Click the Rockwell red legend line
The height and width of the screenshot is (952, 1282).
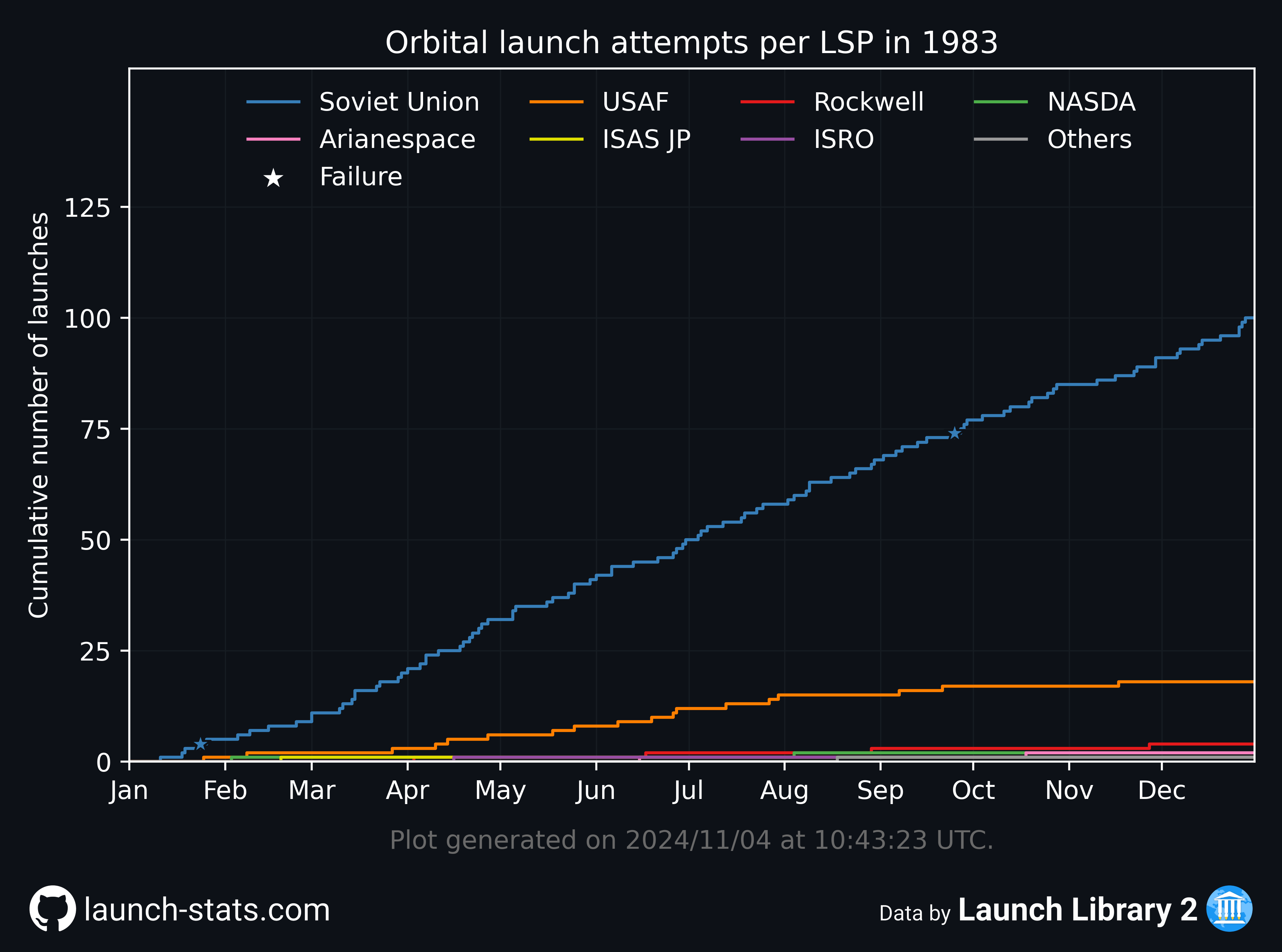pos(767,102)
